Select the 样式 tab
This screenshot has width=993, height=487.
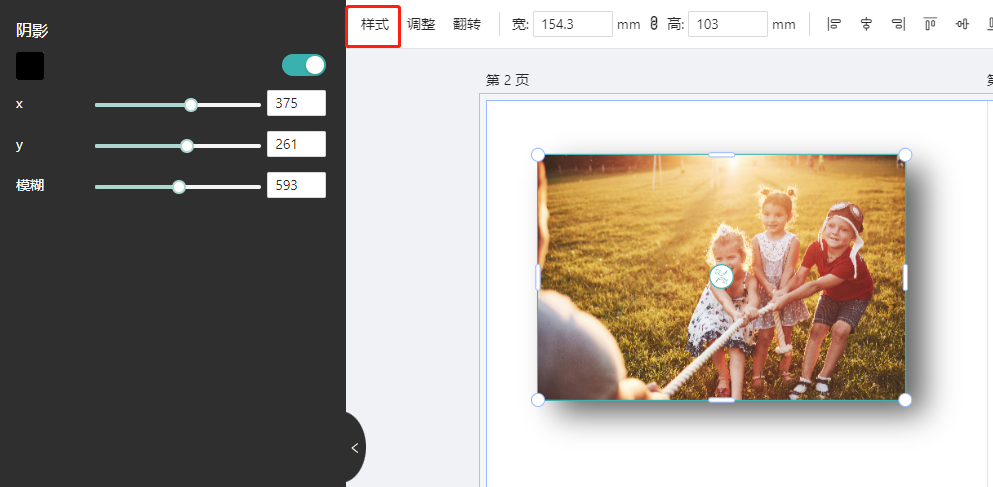click(374, 25)
